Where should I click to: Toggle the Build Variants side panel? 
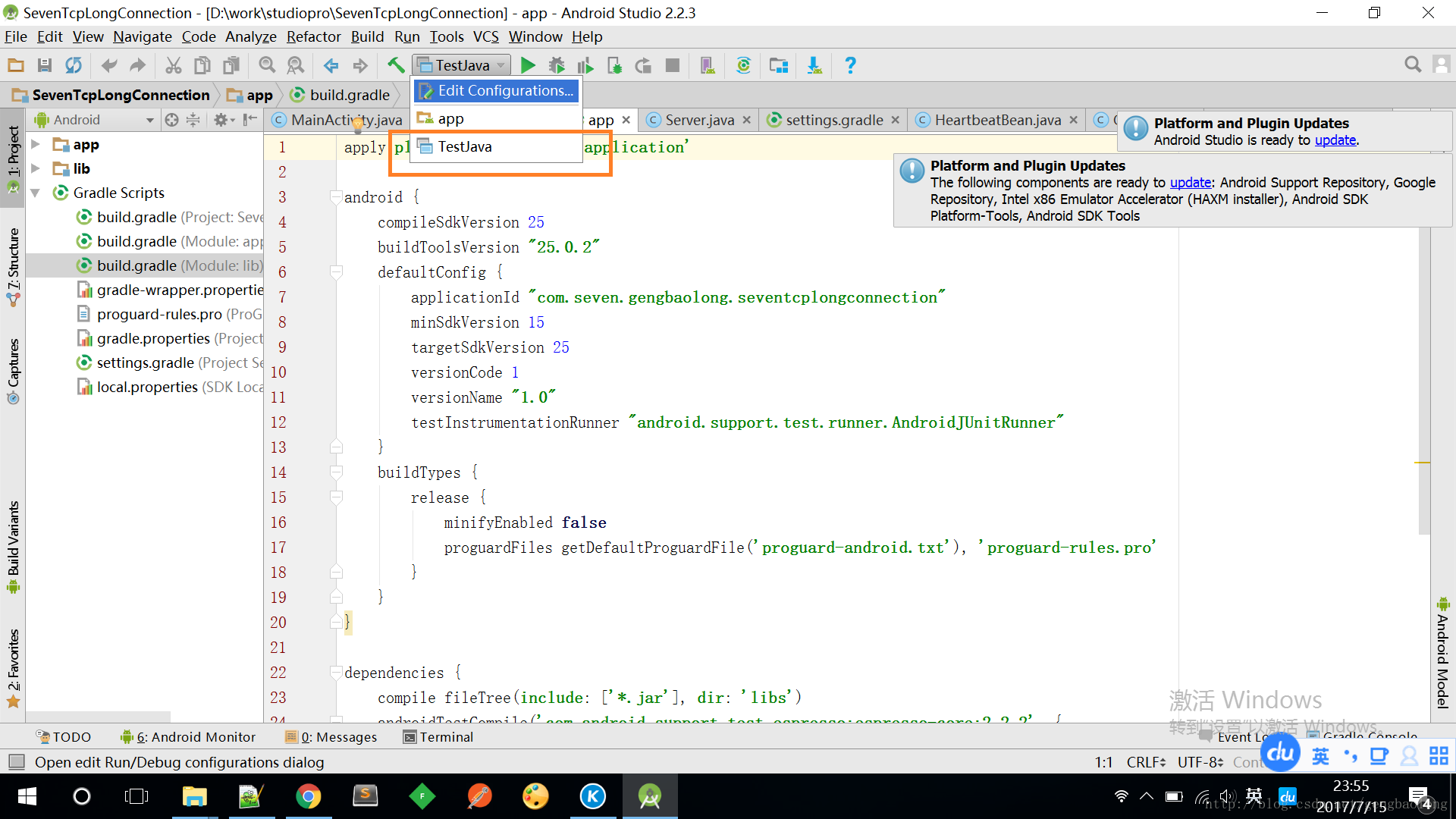click(x=13, y=548)
